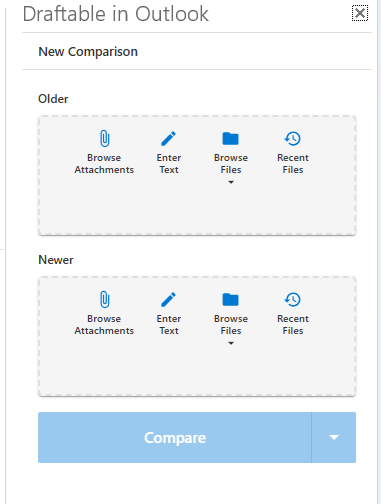
Task: Click the Newer label text
Action: (x=56, y=260)
